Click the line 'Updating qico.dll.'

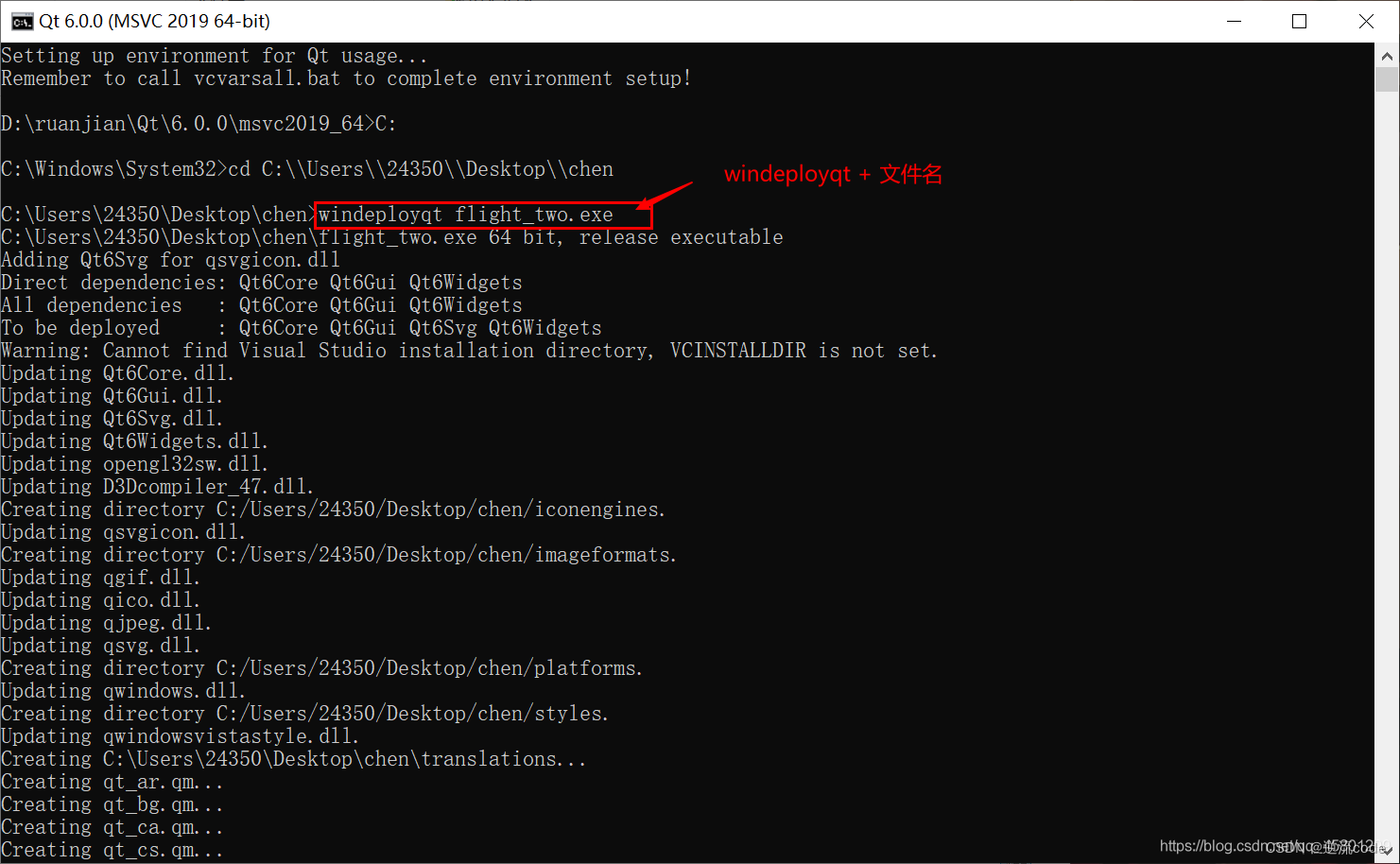pyautogui.click(x=100, y=600)
